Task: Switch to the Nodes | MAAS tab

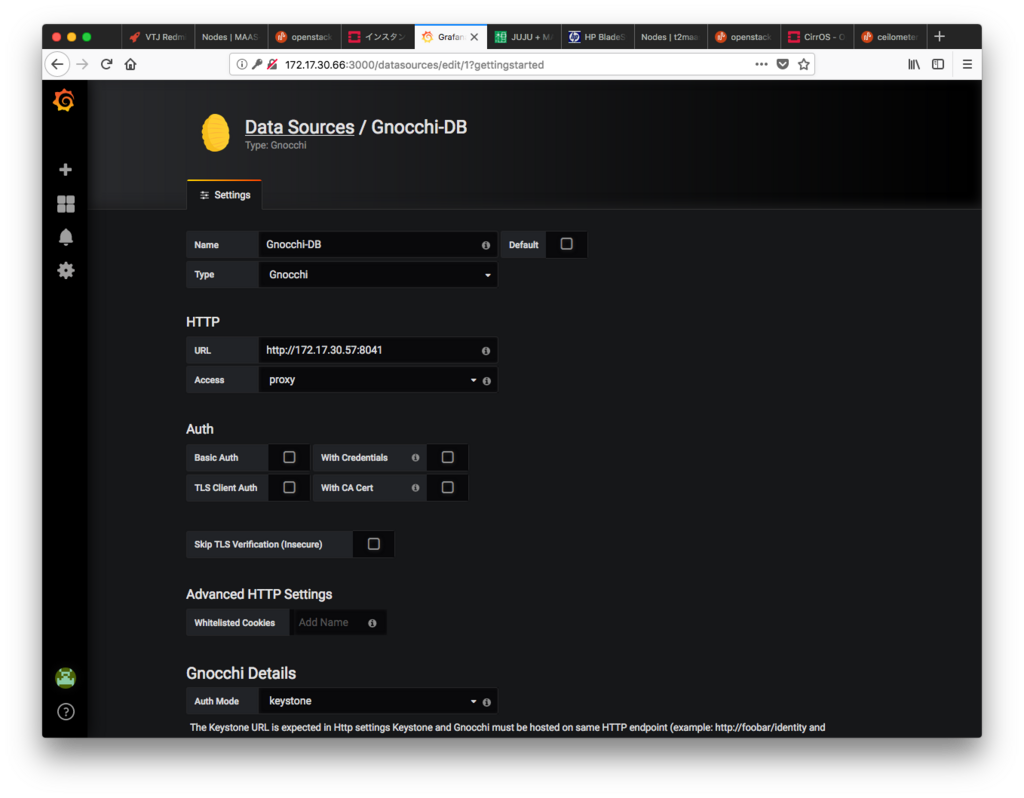Action: 230,37
